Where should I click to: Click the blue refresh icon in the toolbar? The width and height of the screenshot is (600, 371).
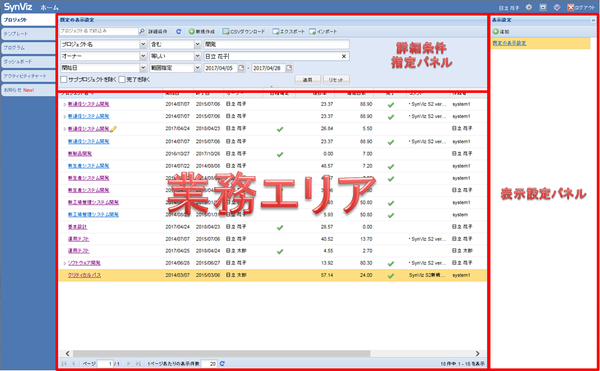pyautogui.click(x=178, y=32)
